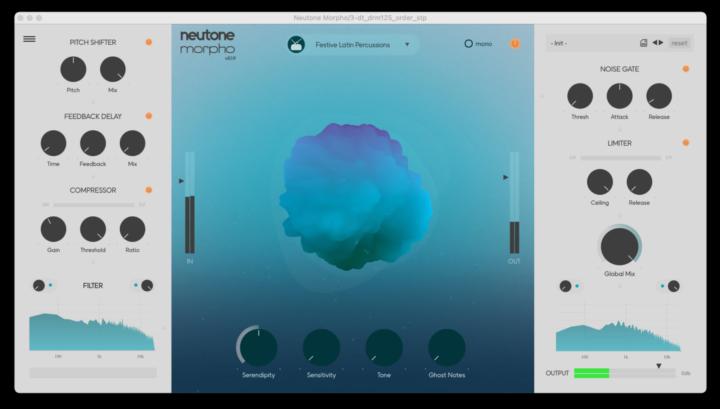The image size is (720, 409).
Task: Click the IN level marker triangle
Action: (181, 181)
